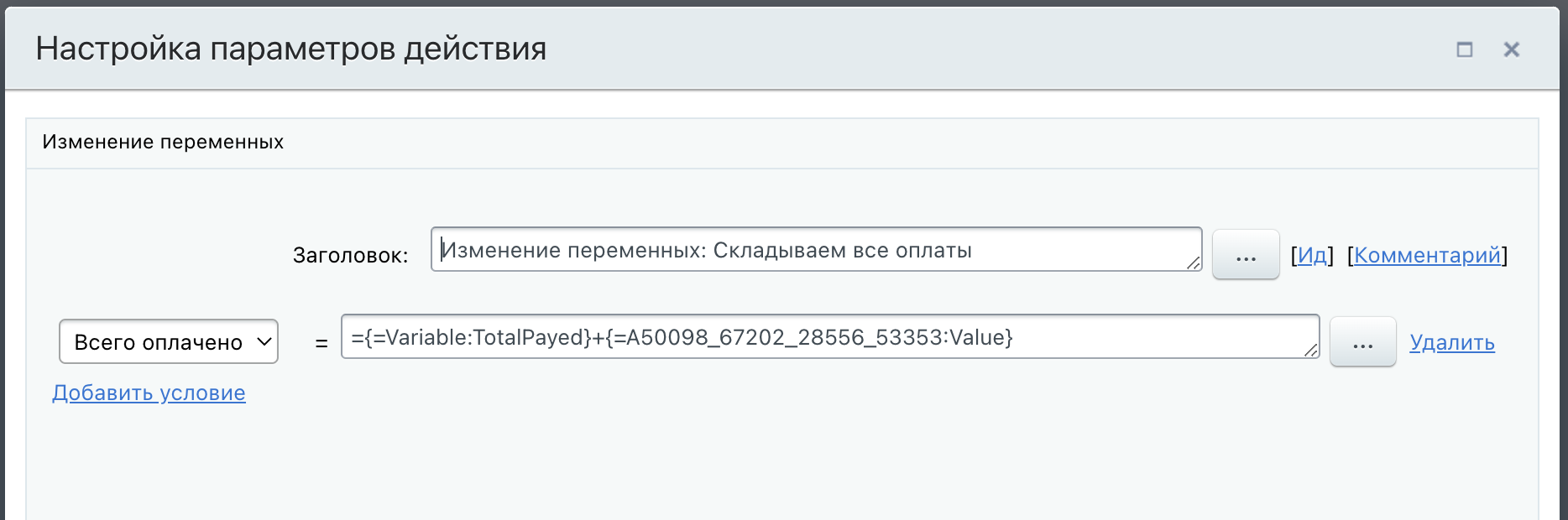This screenshot has width=1568, height=520.
Task: Open value picker beside the formula field
Action: click(1362, 342)
